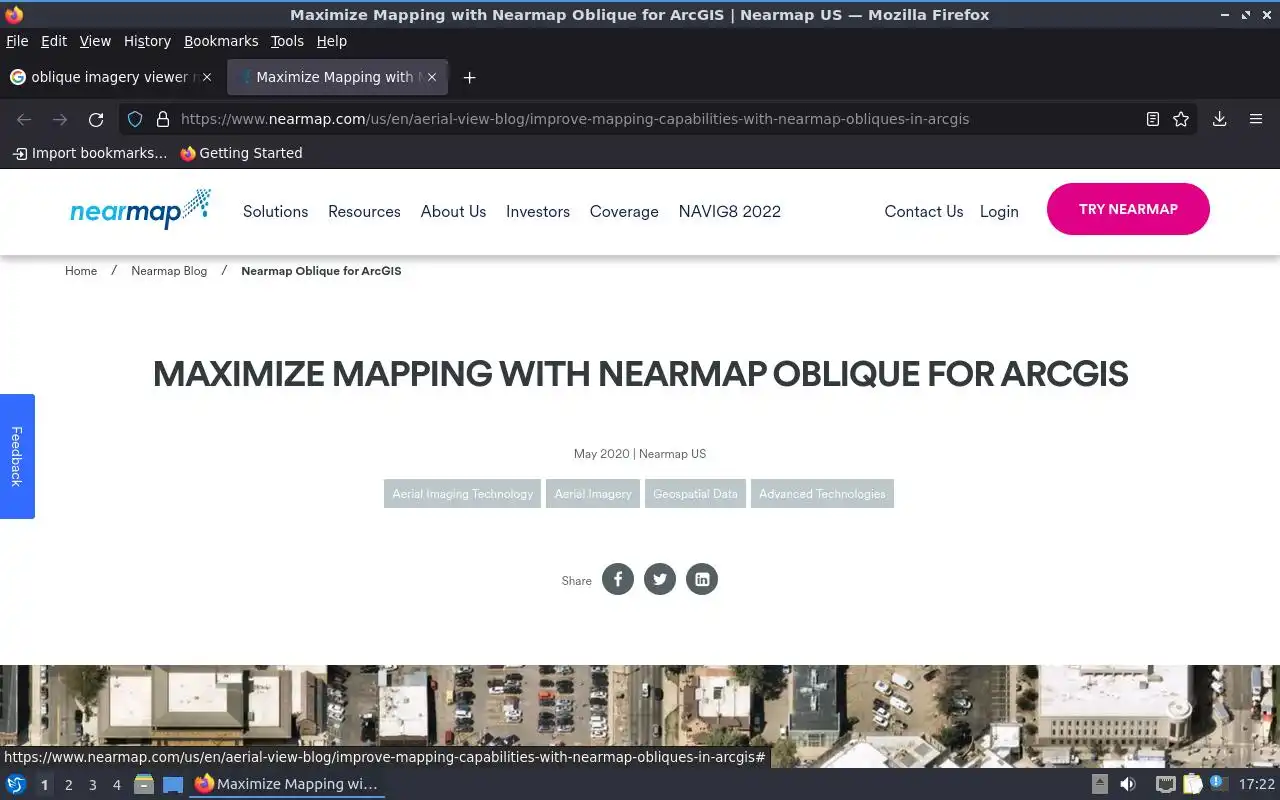This screenshot has height=800, width=1280.
Task: Expand the Resources navigation menu
Action: pyautogui.click(x=364, y=211)
